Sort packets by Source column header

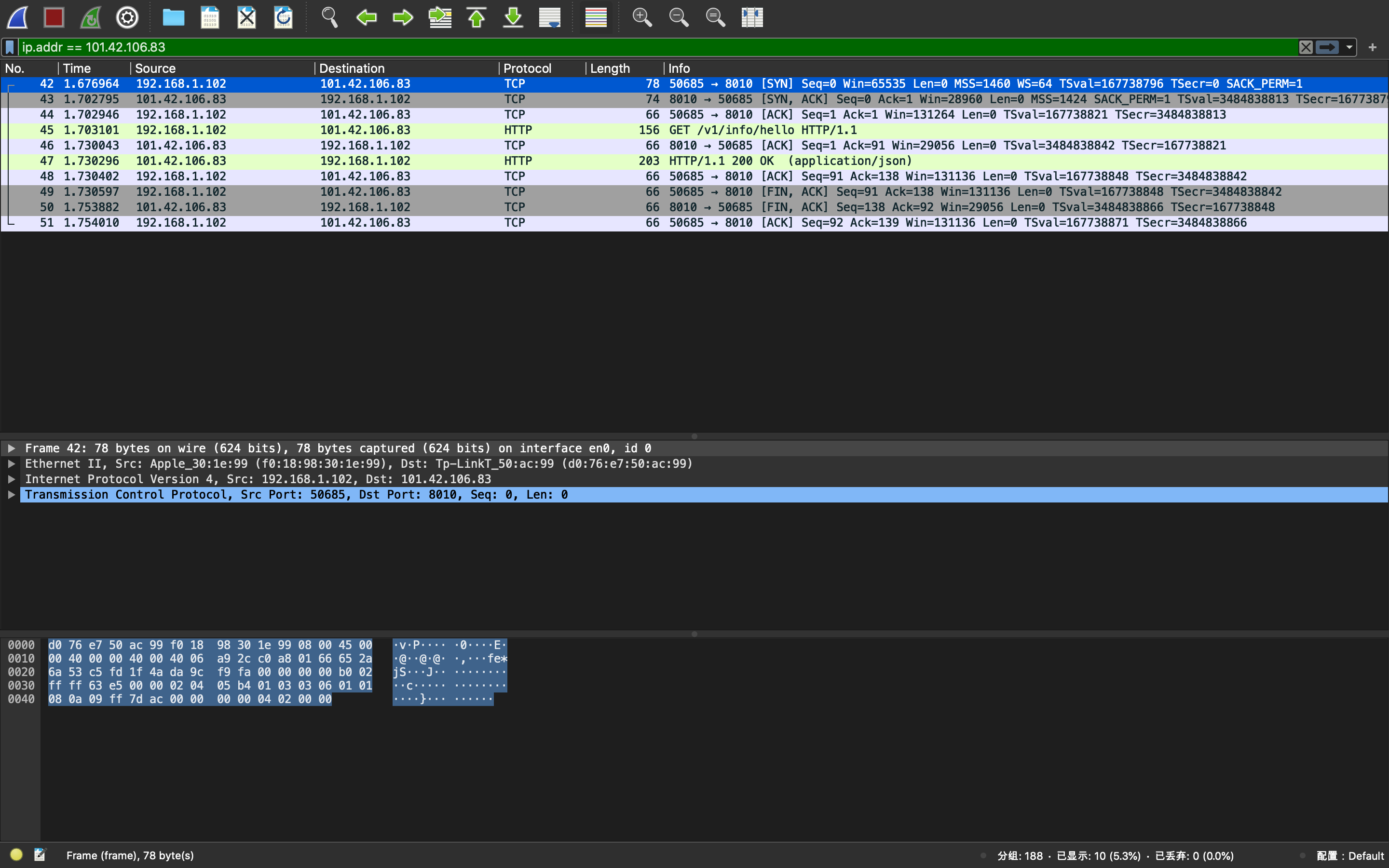click(x=223, y=68)
